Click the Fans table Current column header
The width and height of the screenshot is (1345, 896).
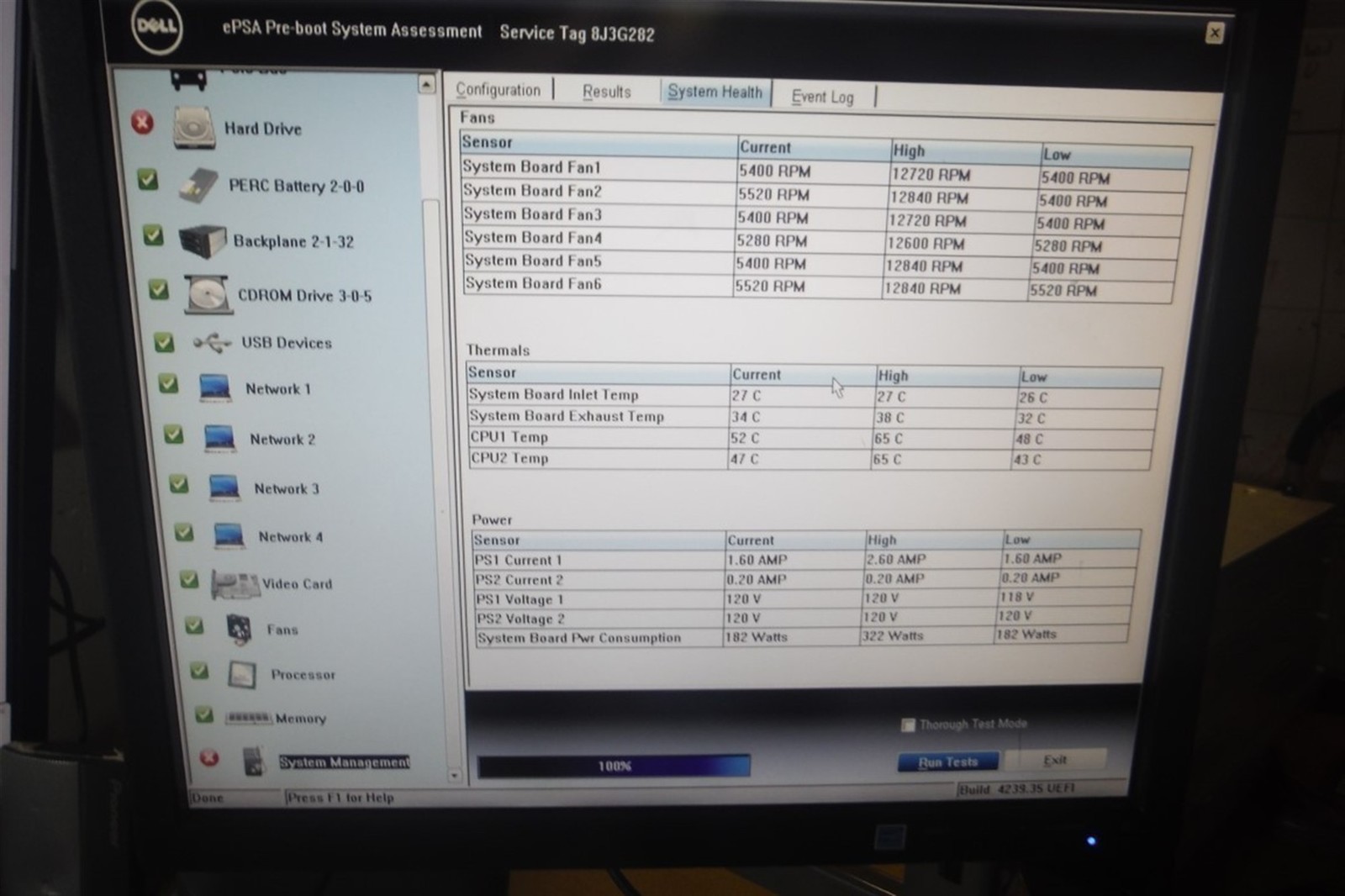(x=813, y=147)
